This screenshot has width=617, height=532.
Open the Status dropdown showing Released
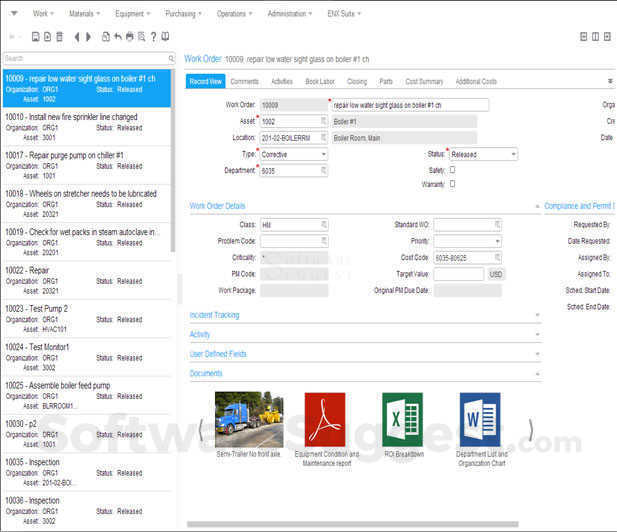pos(484,154)
